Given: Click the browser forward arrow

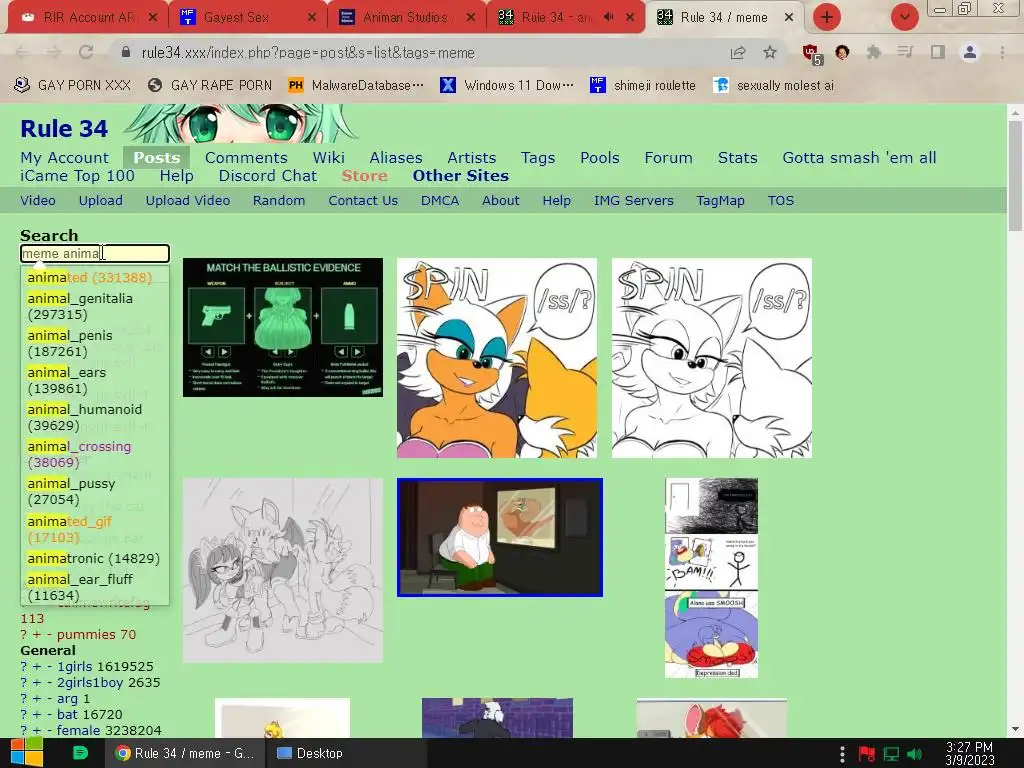Looking at the screenshot, I should [x=54, y=52].
